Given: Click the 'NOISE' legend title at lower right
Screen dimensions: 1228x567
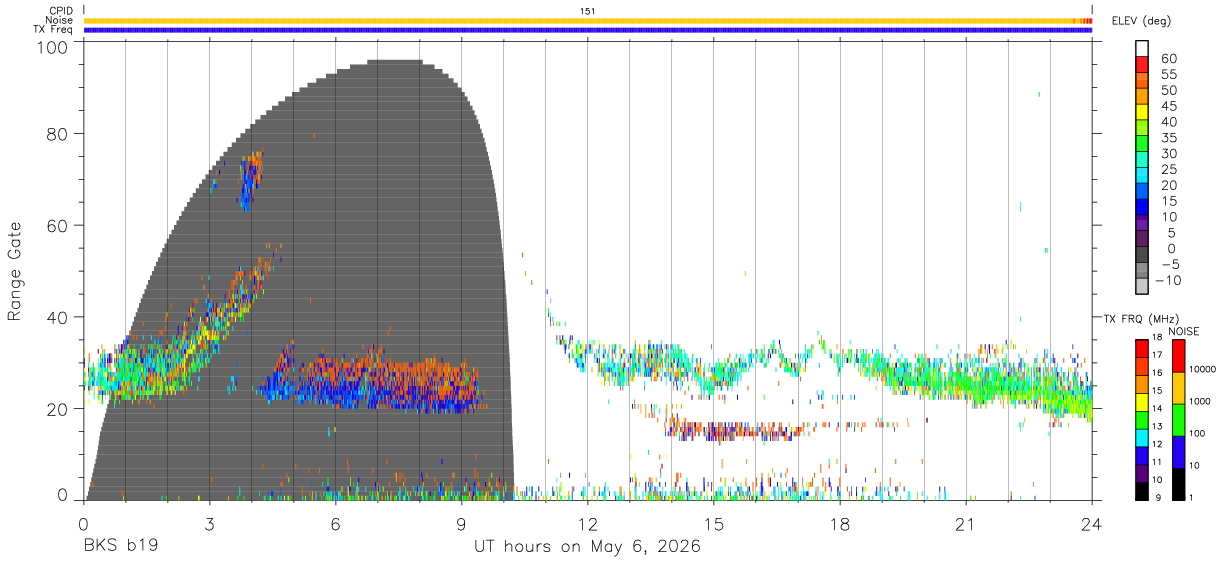Looking at the screenshot, I should tap(1184, 330).
